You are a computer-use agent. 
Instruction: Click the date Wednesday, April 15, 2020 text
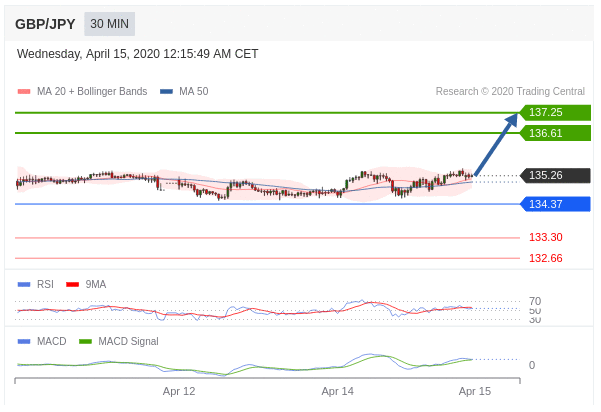137,54
